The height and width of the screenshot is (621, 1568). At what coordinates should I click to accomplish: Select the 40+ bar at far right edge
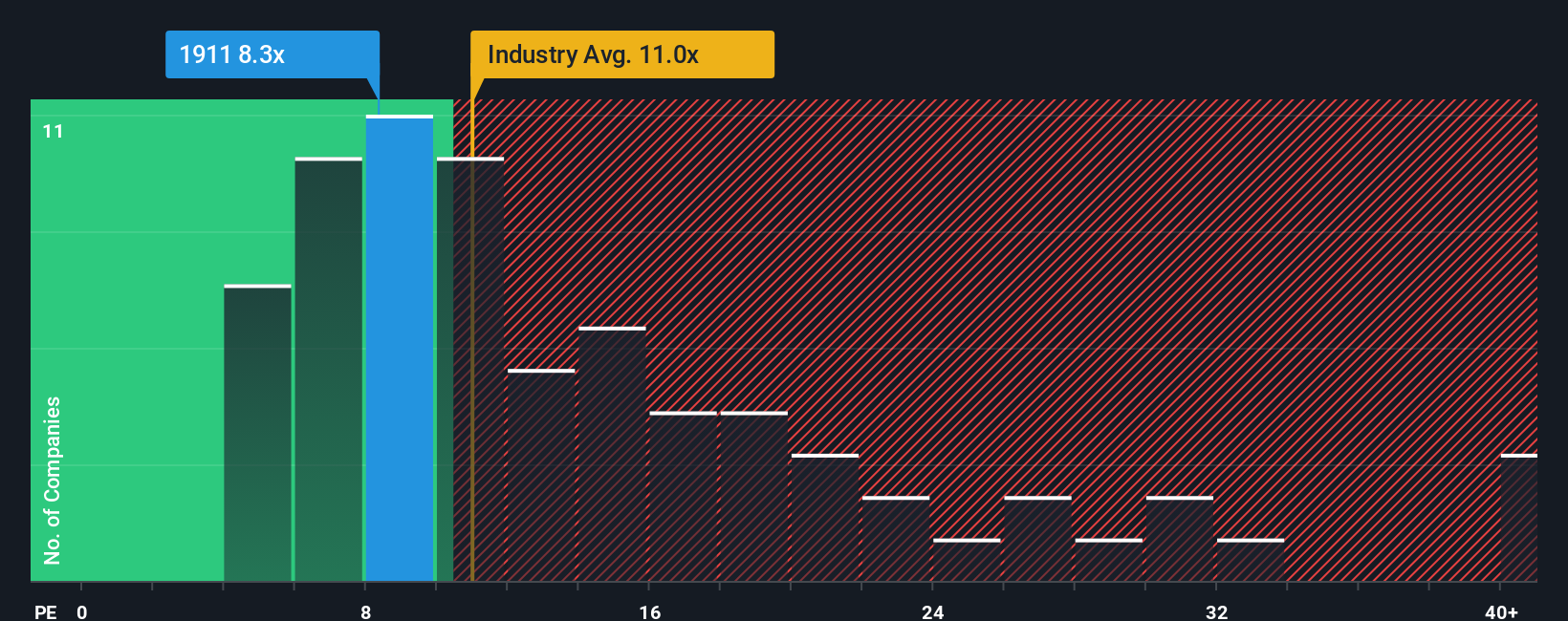click(1519, 518)
